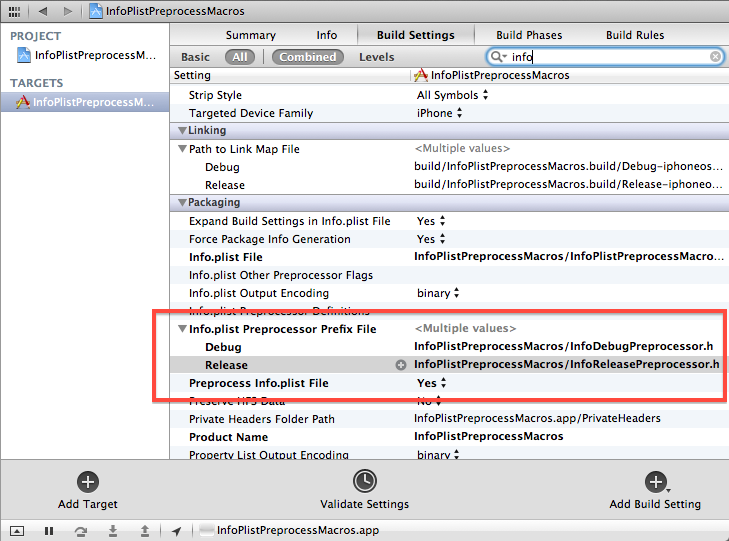Click the step into debug icon

(x=113, y=531)
